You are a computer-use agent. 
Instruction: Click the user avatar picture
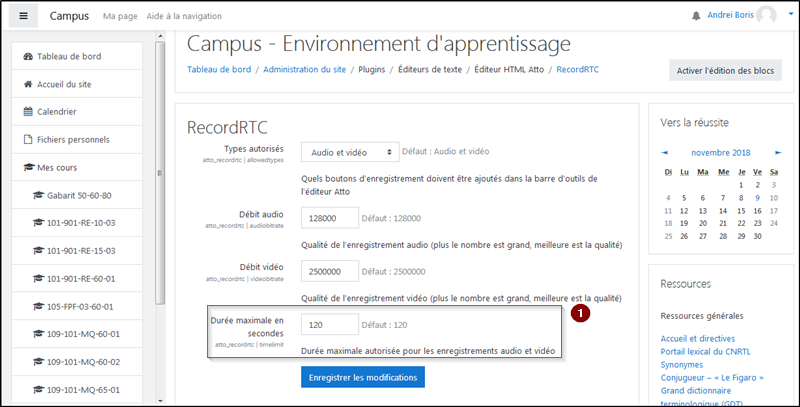766,16
